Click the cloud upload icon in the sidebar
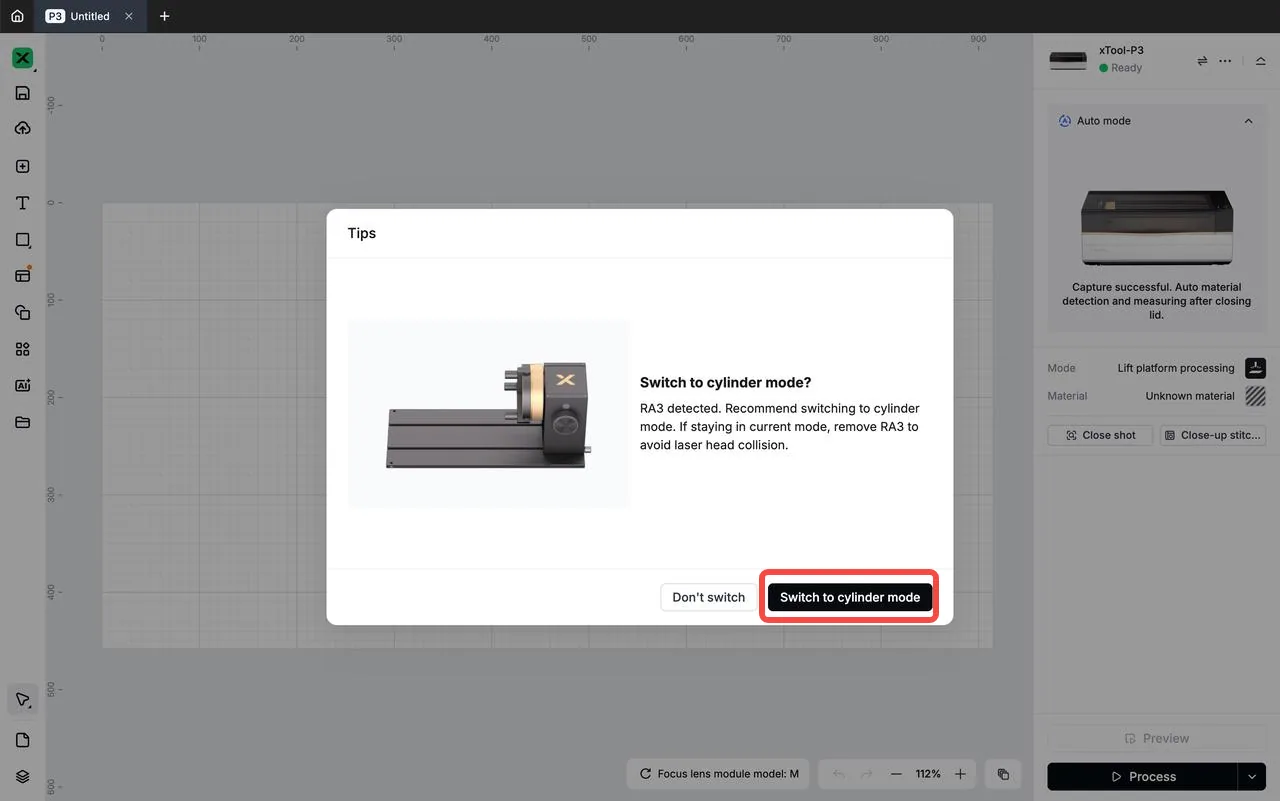 [x=22, y=129]
